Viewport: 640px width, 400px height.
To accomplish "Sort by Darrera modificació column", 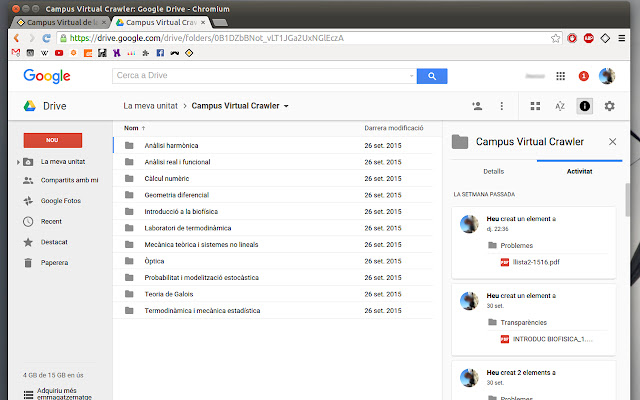I will tap(394, 128).
